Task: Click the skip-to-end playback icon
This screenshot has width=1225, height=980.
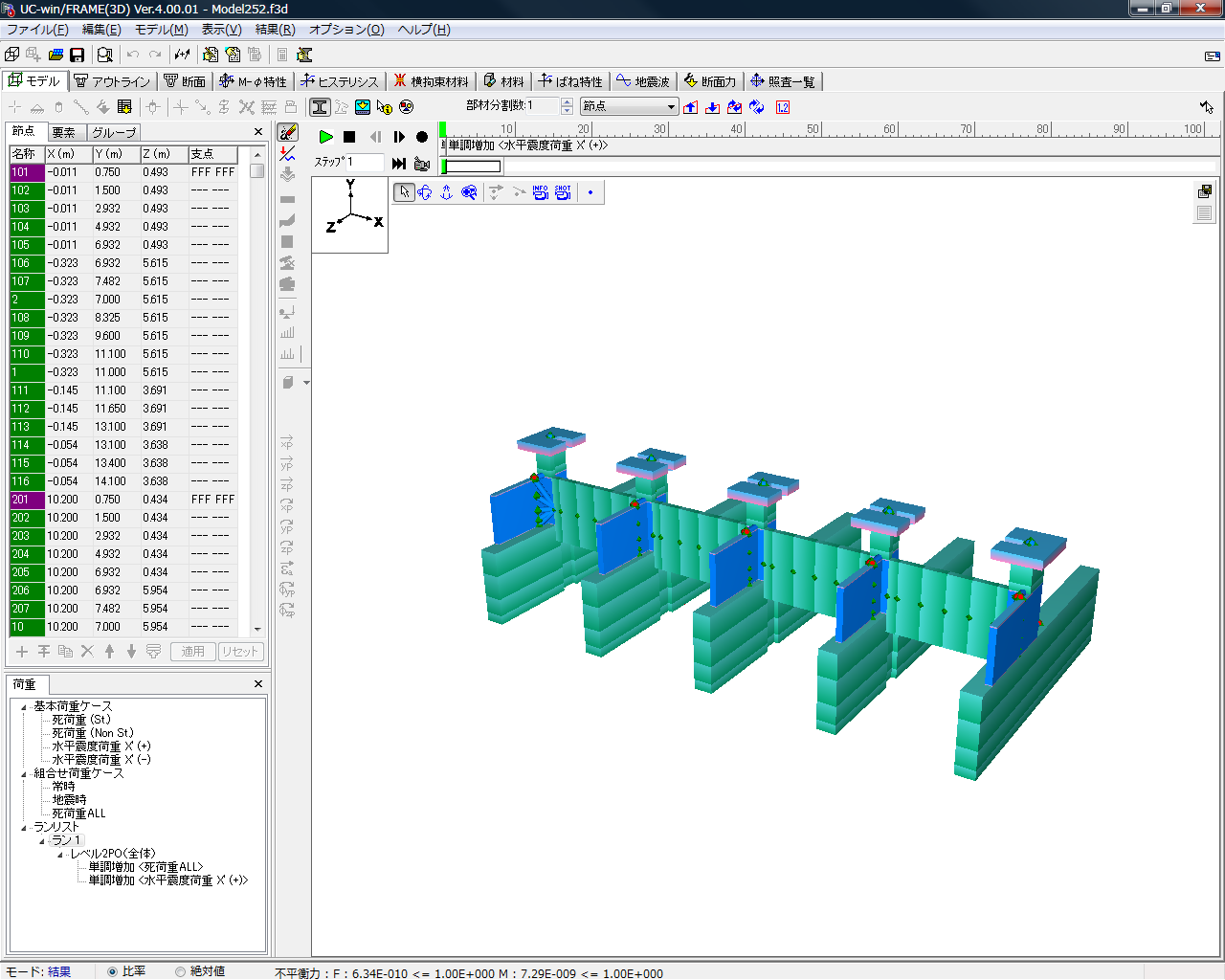Action: tap(399, 164)
